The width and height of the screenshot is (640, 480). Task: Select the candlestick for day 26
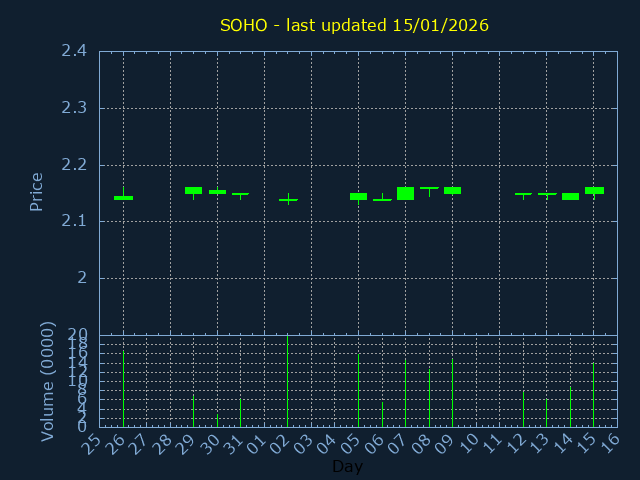[123, 198]
